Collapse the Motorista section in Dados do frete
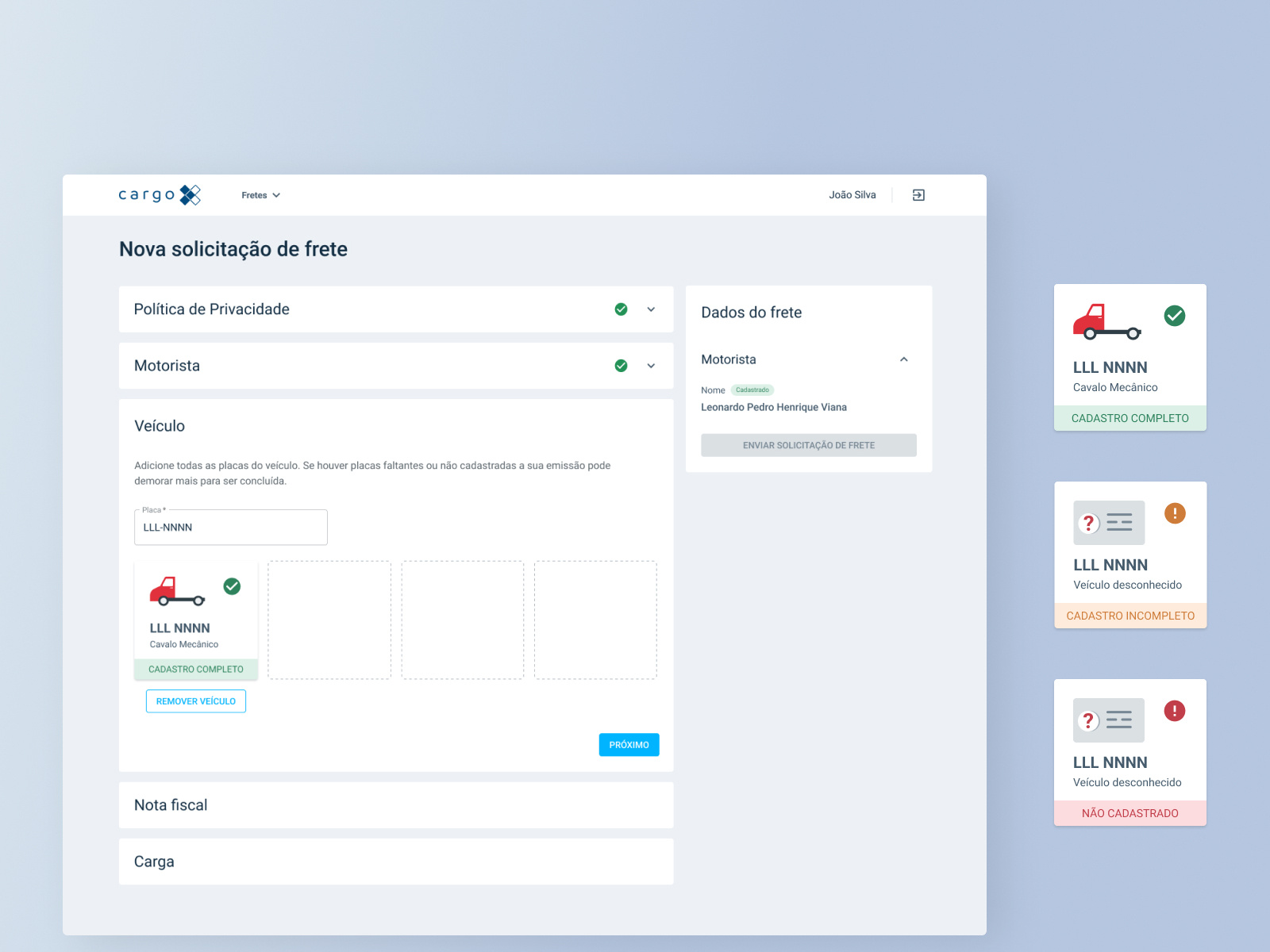The height and width of the screenshot is (952, 1270). (x=904, y=359)
